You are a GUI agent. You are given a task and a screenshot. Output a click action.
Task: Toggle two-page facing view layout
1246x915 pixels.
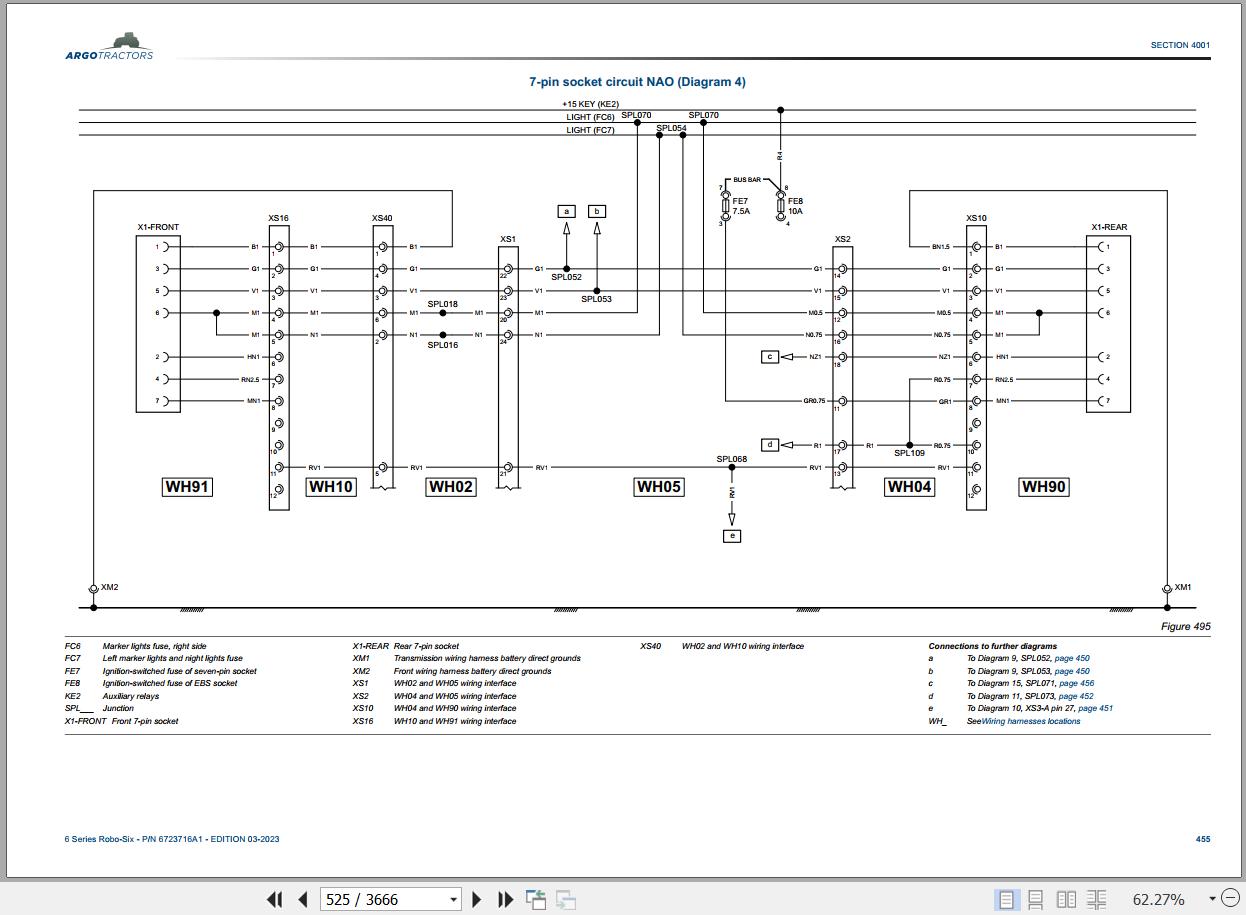(x=1066, y=899)
